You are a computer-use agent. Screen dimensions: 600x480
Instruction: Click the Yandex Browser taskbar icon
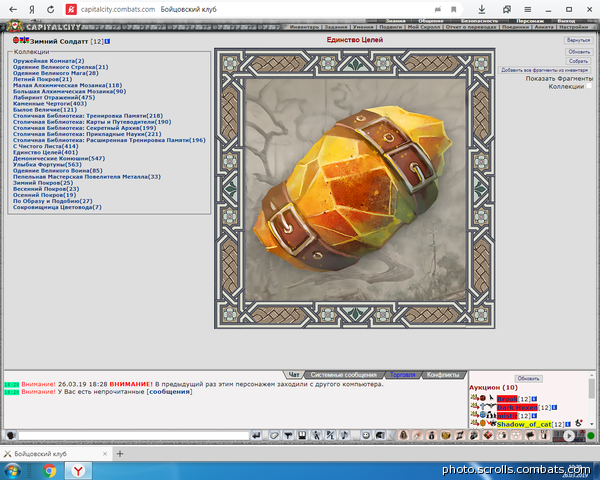(x=78, y=470)
